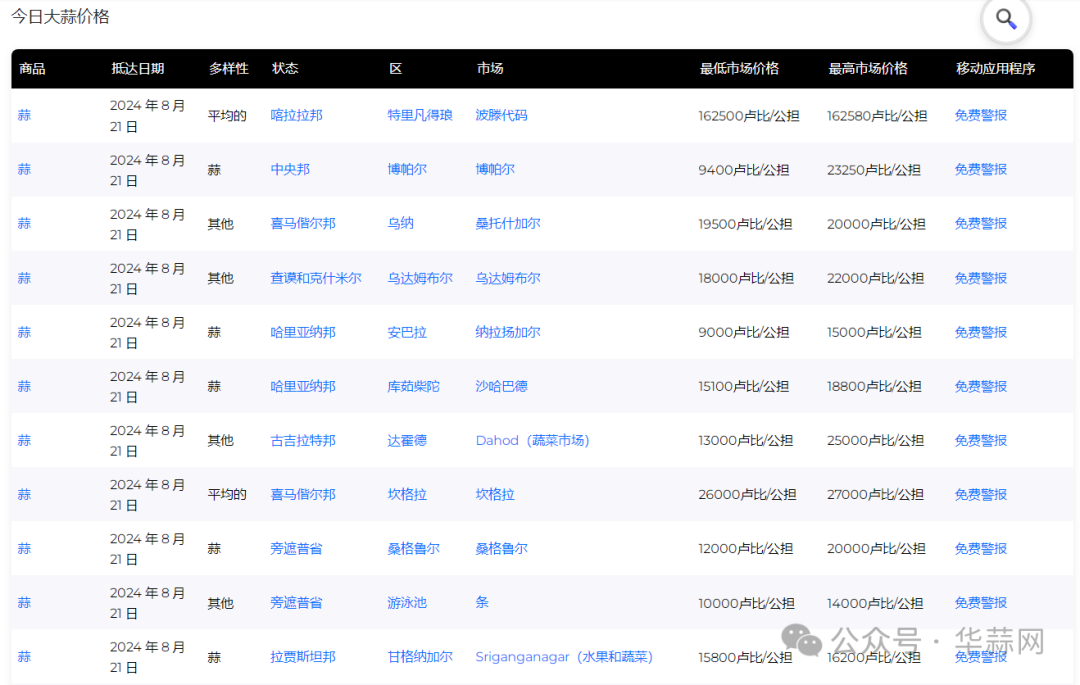The image size is (1080, 685).
Task: Open 桑托什加尔 market link
Action: tap(508, 224)
